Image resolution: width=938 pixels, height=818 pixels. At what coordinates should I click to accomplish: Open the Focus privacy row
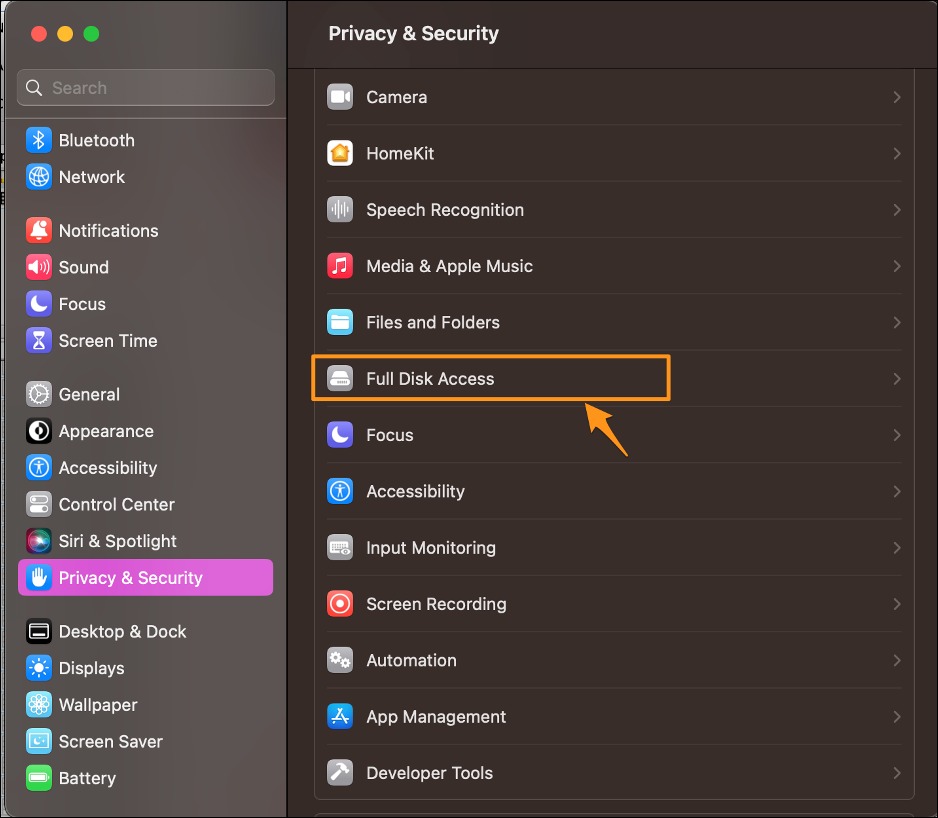[390, 435]
